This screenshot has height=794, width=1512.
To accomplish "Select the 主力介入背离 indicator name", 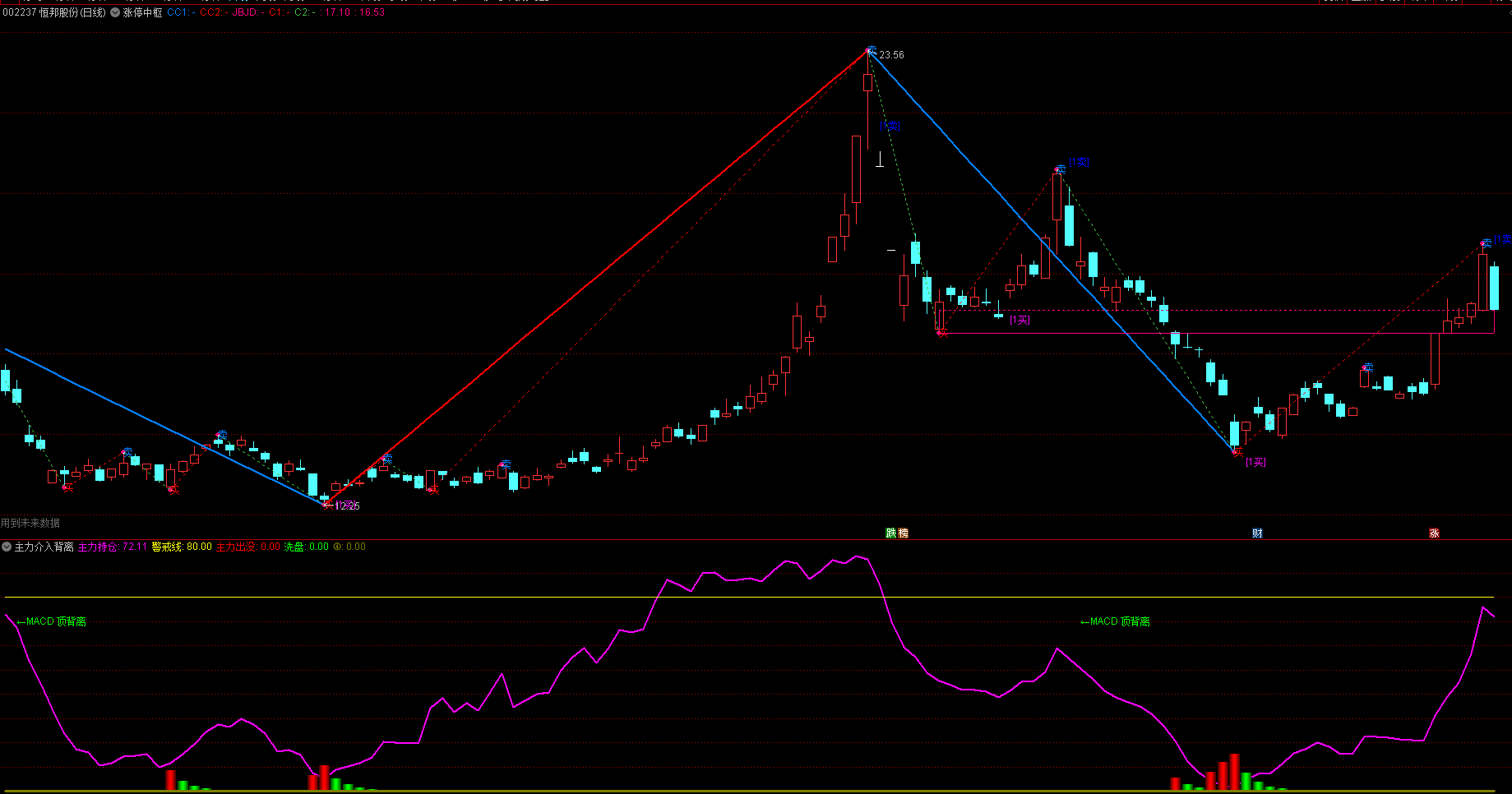I will click(x=44, y=547).
